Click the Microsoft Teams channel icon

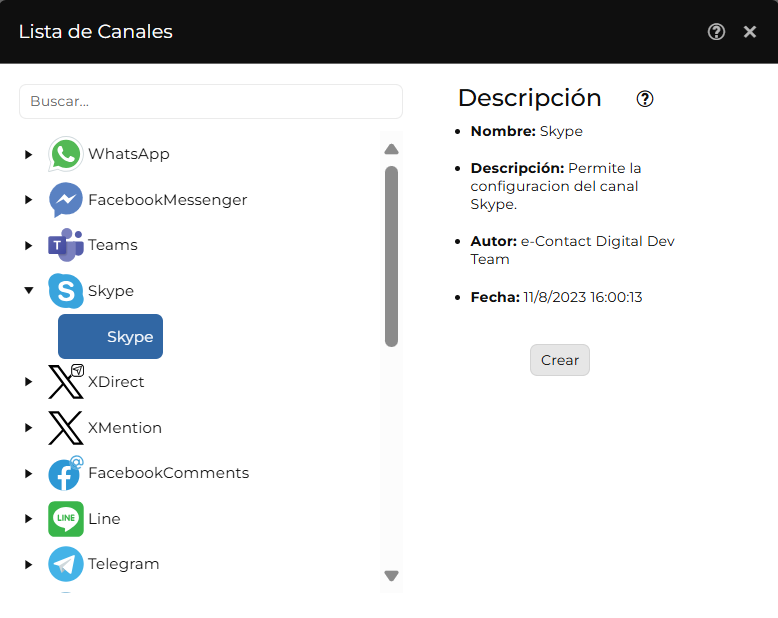(65, 245)
